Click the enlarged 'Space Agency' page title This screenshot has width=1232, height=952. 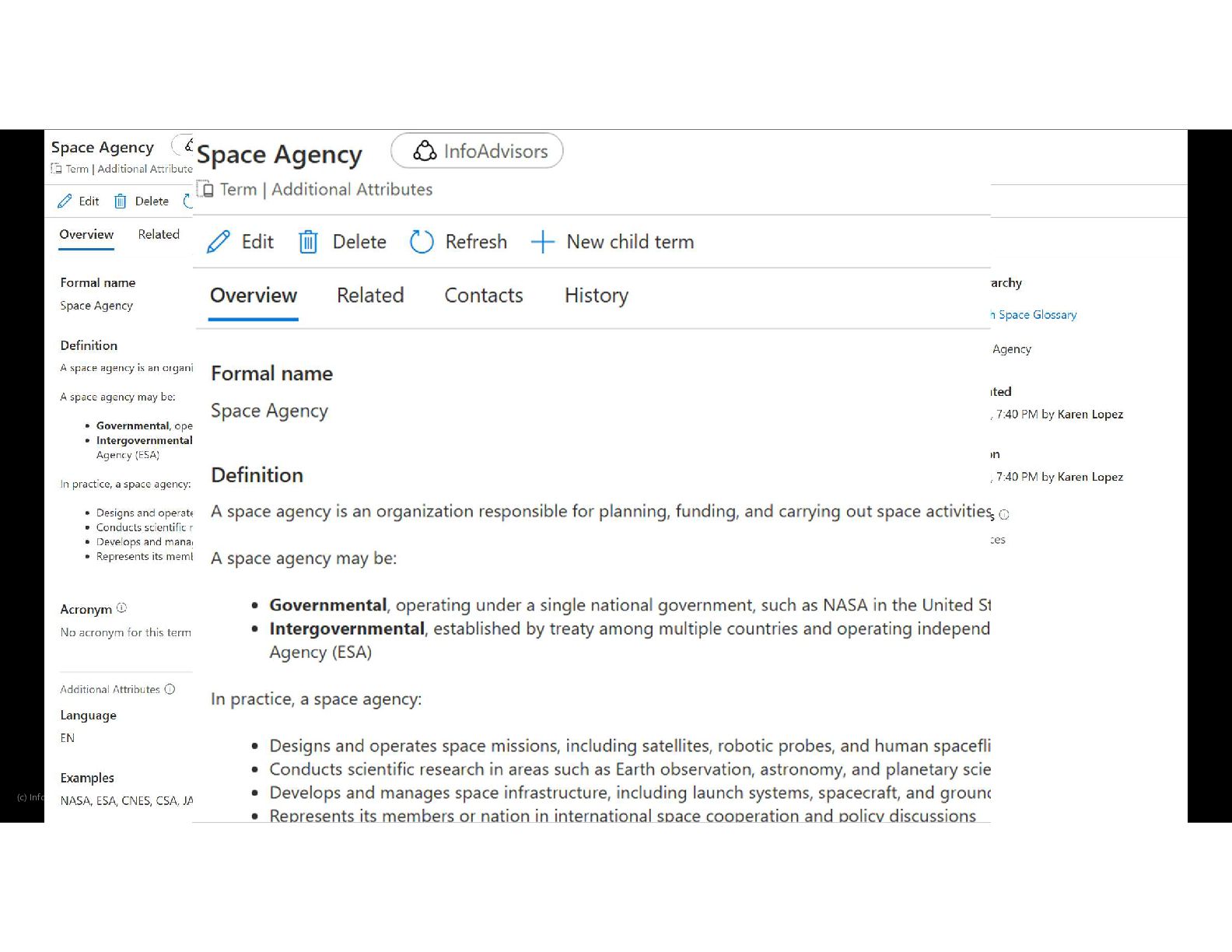(279, 155)
